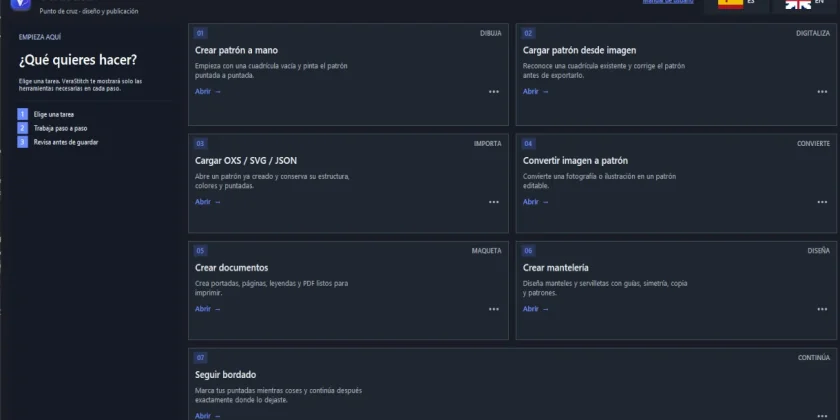Open more options for Crear mantelería
Image resolution: width=840 pixels, height=420 pixels.
tap(822, 309)
